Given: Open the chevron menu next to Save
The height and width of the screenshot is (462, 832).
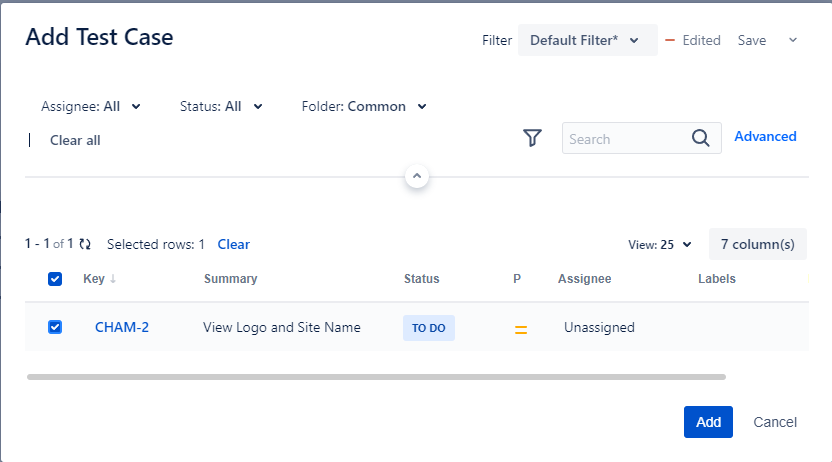Looking at the screenshot, I should (x=793, y=40).
